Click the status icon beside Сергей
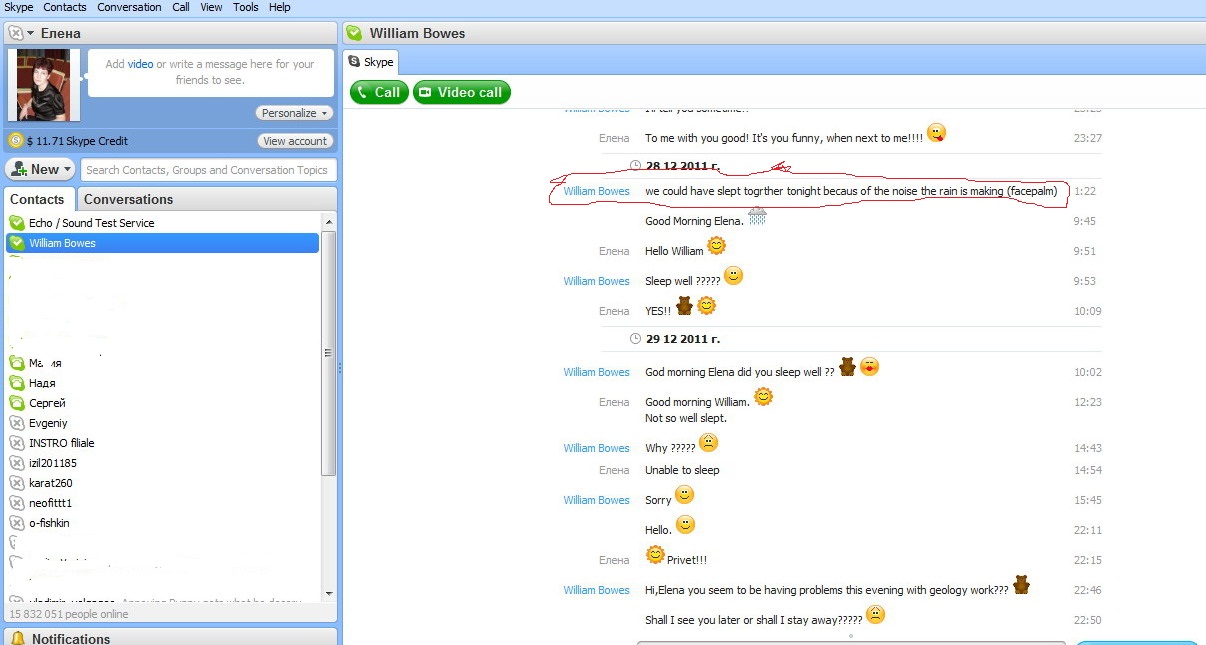The image size is (1206, 645). (17, 403)
